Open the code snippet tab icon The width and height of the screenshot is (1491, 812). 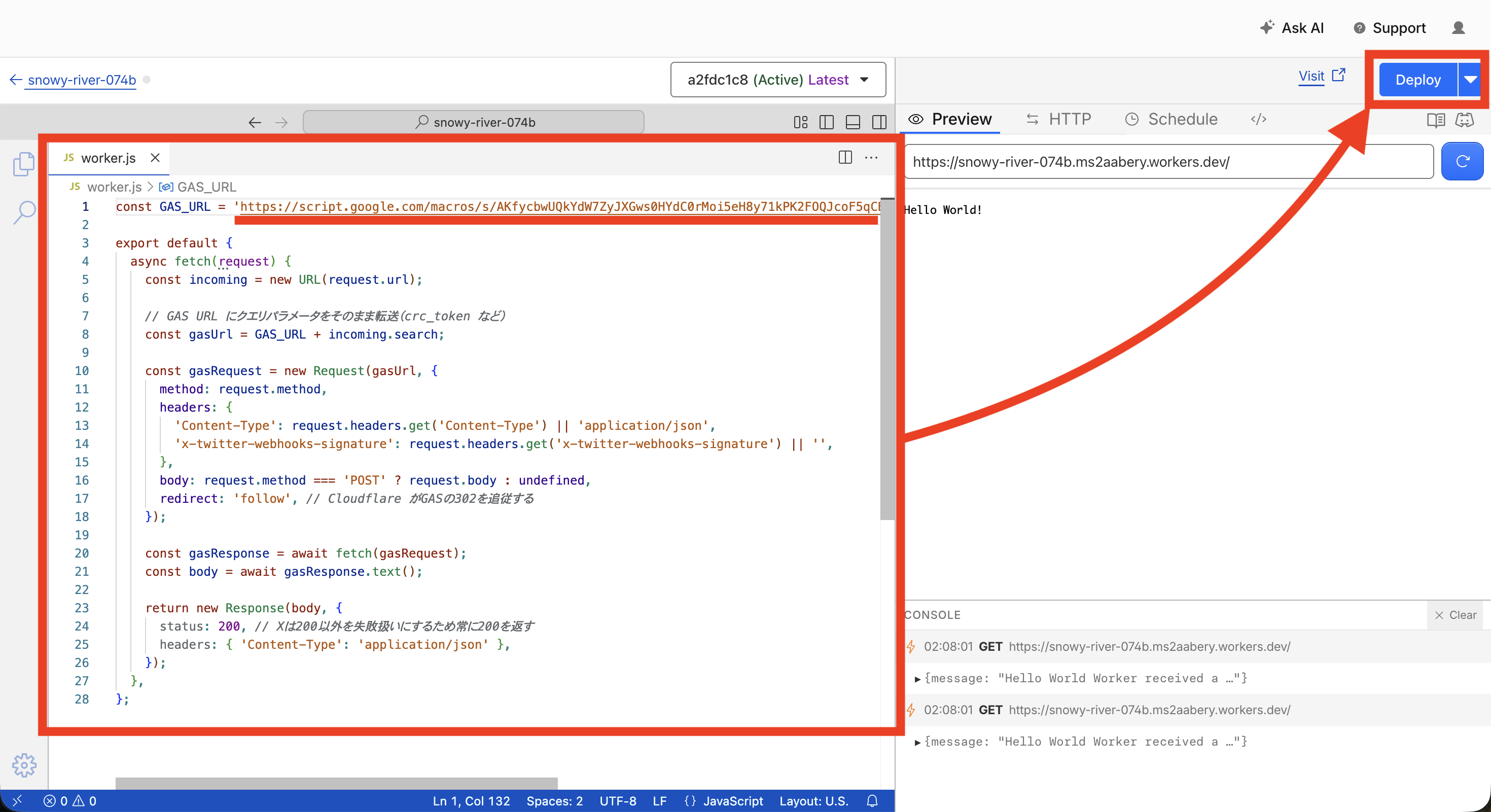coord(1258,119)
